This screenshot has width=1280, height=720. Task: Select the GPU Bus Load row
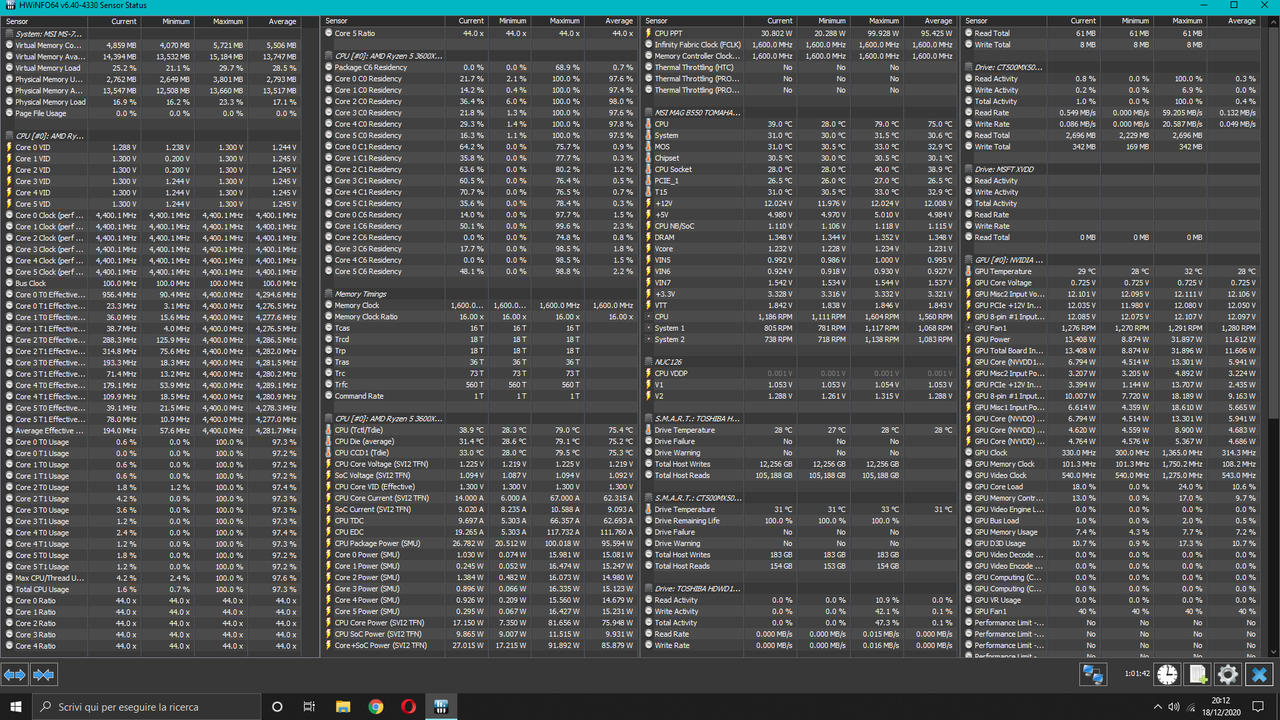click(1112, 521)
